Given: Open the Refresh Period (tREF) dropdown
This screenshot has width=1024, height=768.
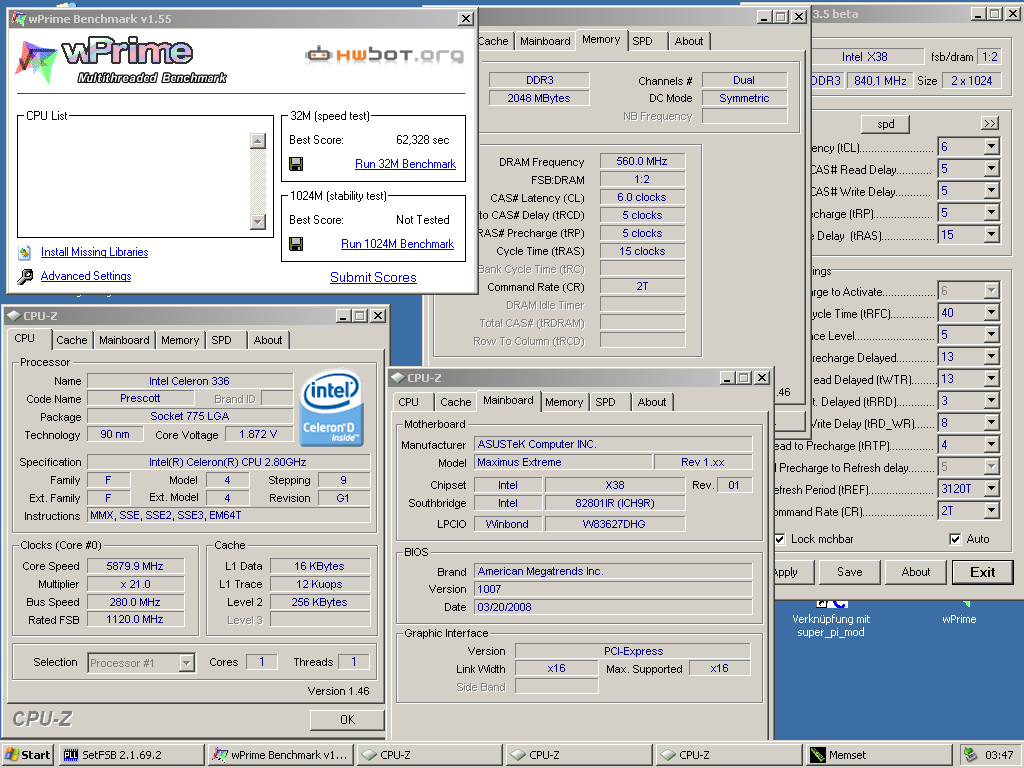Looking at the screenshot, I should [991, 488].
